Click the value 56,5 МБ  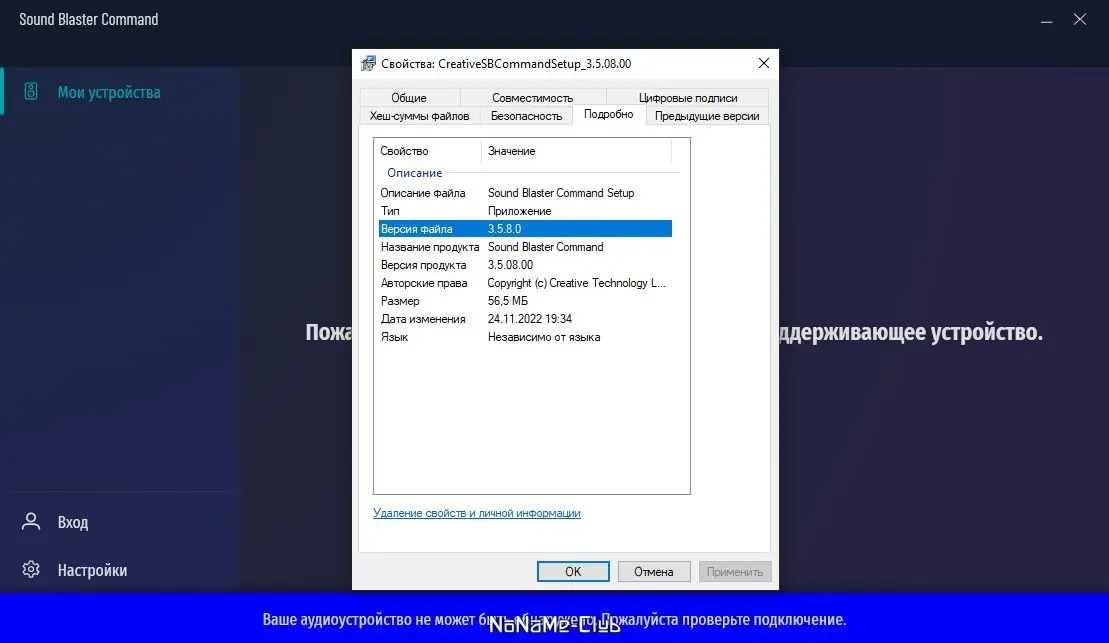[x=508, y=301]
